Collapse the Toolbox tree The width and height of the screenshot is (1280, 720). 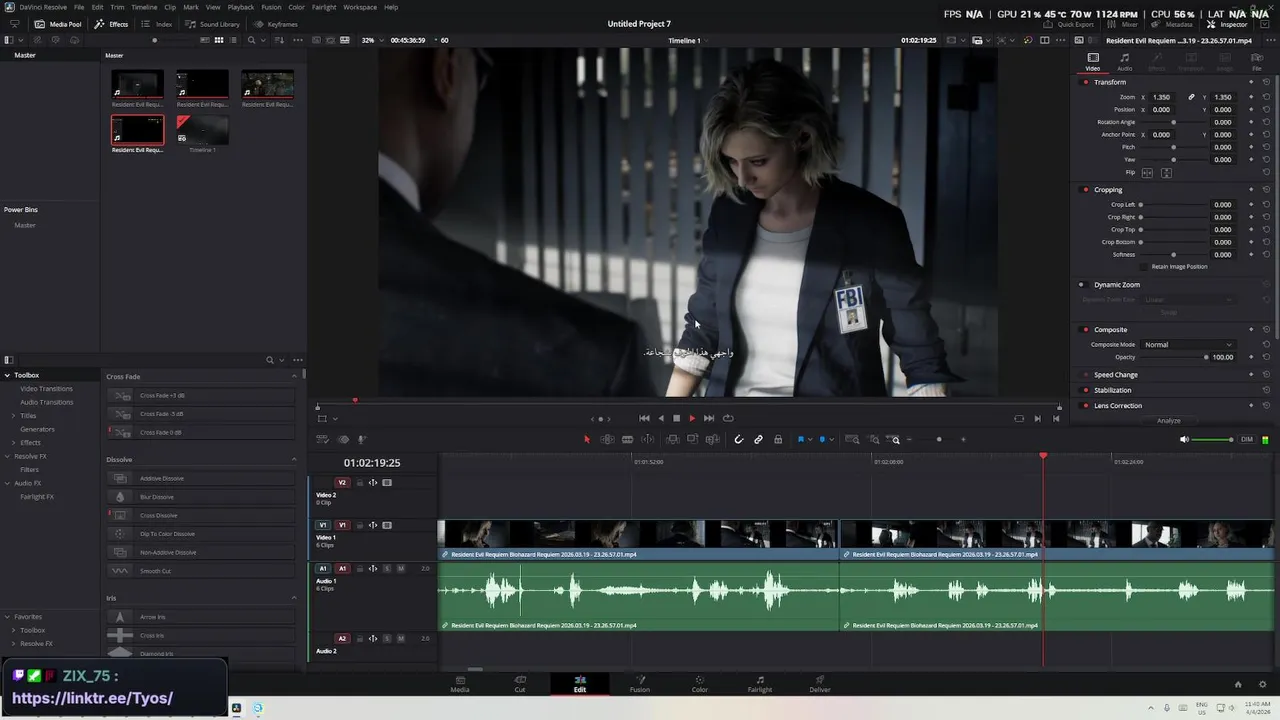(x=7, y=375)
